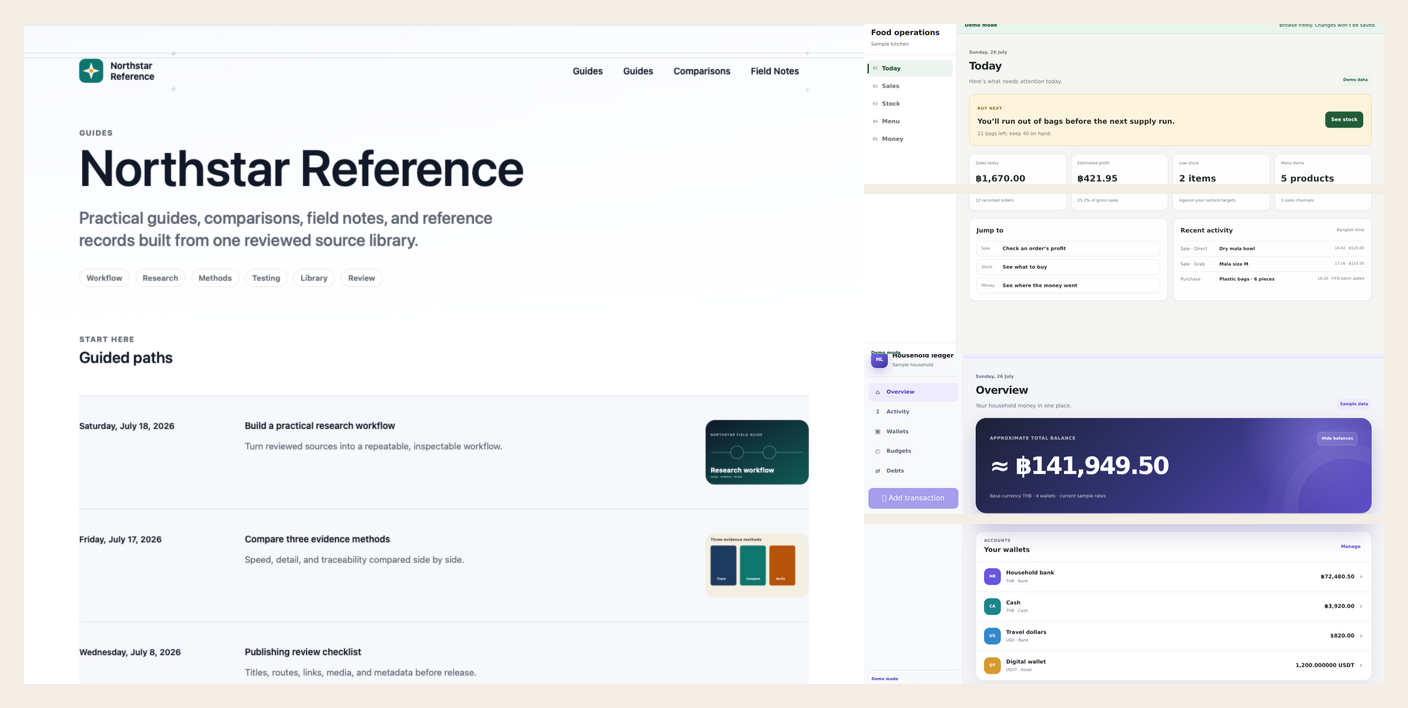Click the Library tag chip
The image size is (1408, 708).
click(314, 278)
